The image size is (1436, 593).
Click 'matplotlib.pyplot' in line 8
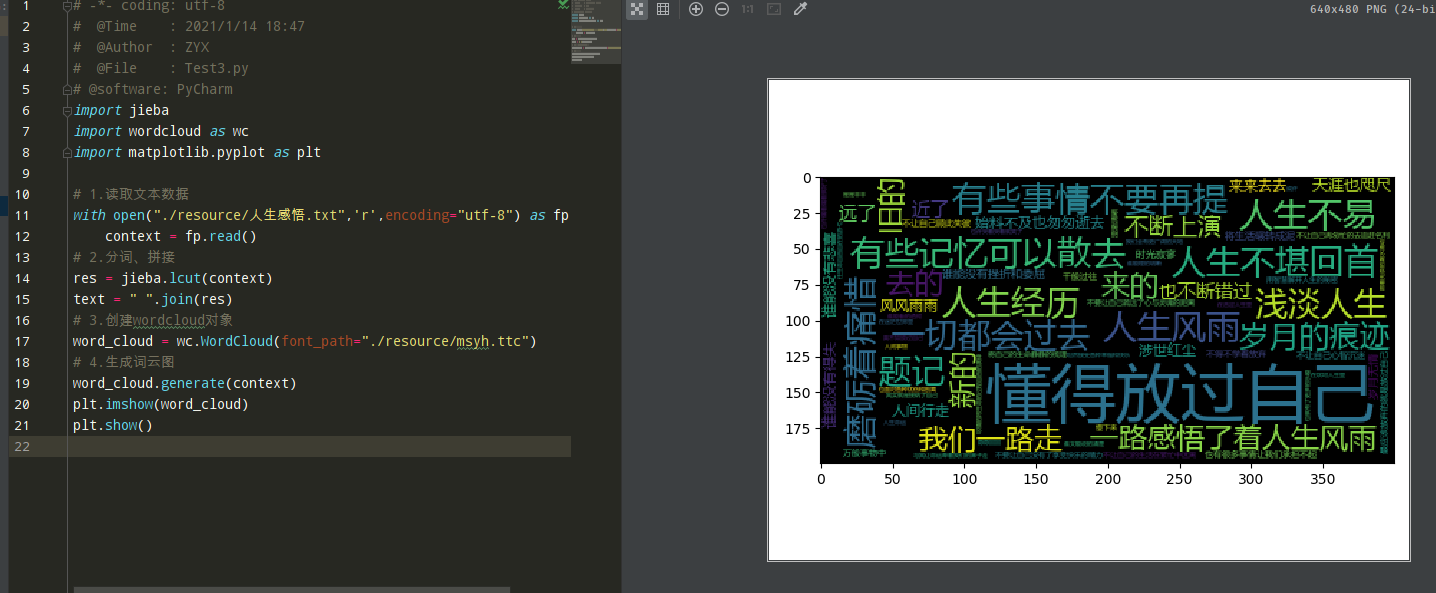197,152
